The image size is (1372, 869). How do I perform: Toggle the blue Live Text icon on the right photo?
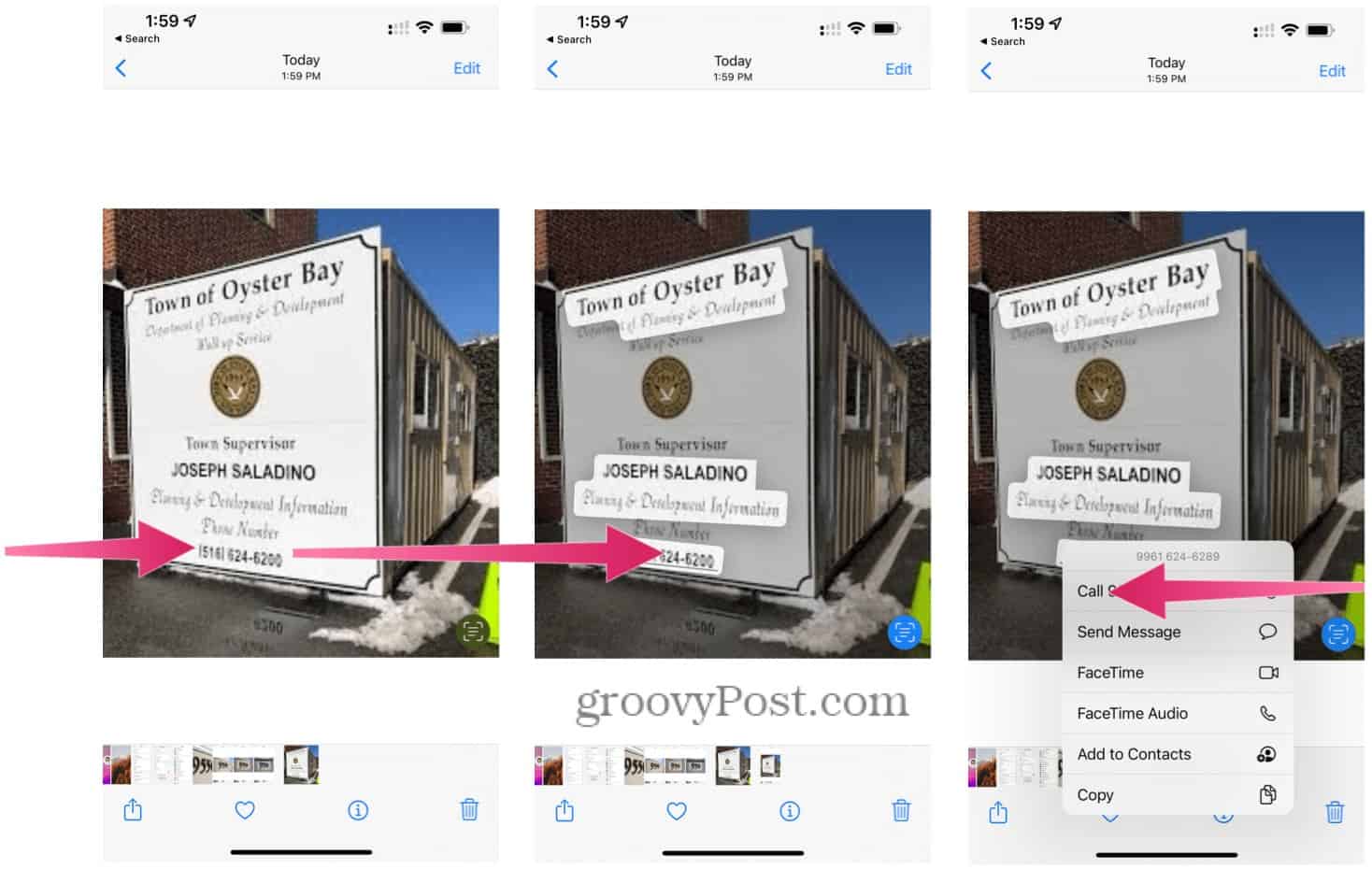tap(1337, 634)
